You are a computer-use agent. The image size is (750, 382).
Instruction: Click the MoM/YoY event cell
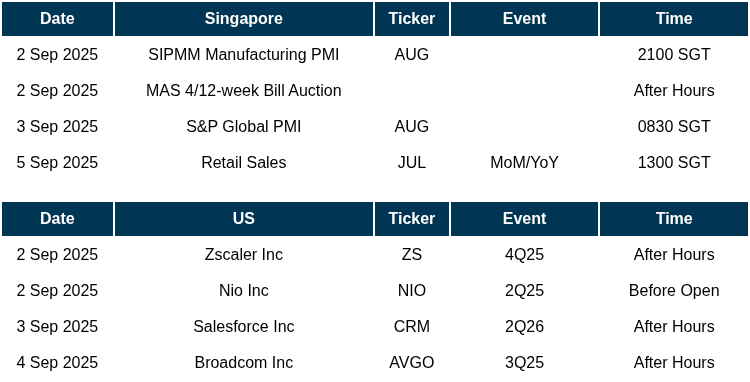pos(524,162)
